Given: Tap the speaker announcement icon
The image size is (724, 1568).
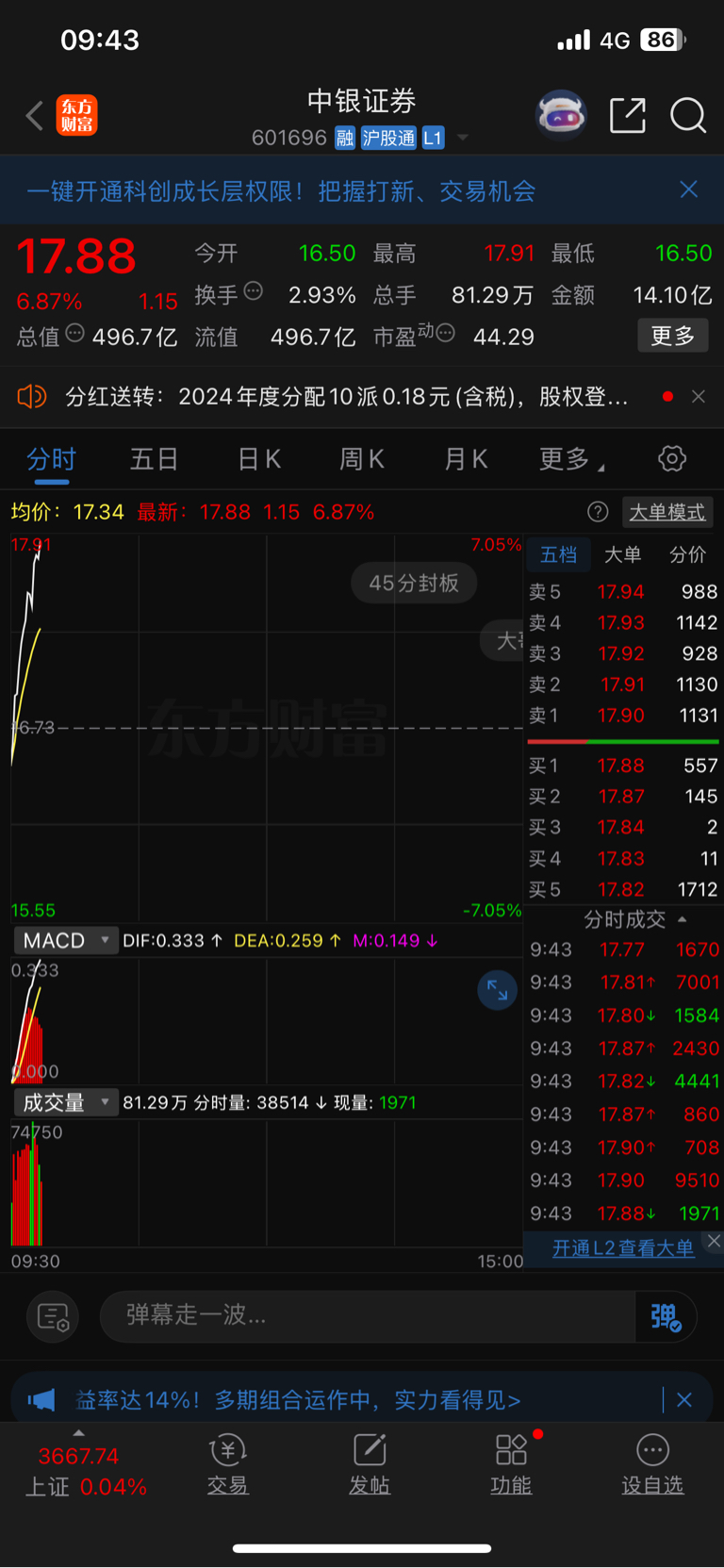Looking at the screenshot, I should (31, 396).
